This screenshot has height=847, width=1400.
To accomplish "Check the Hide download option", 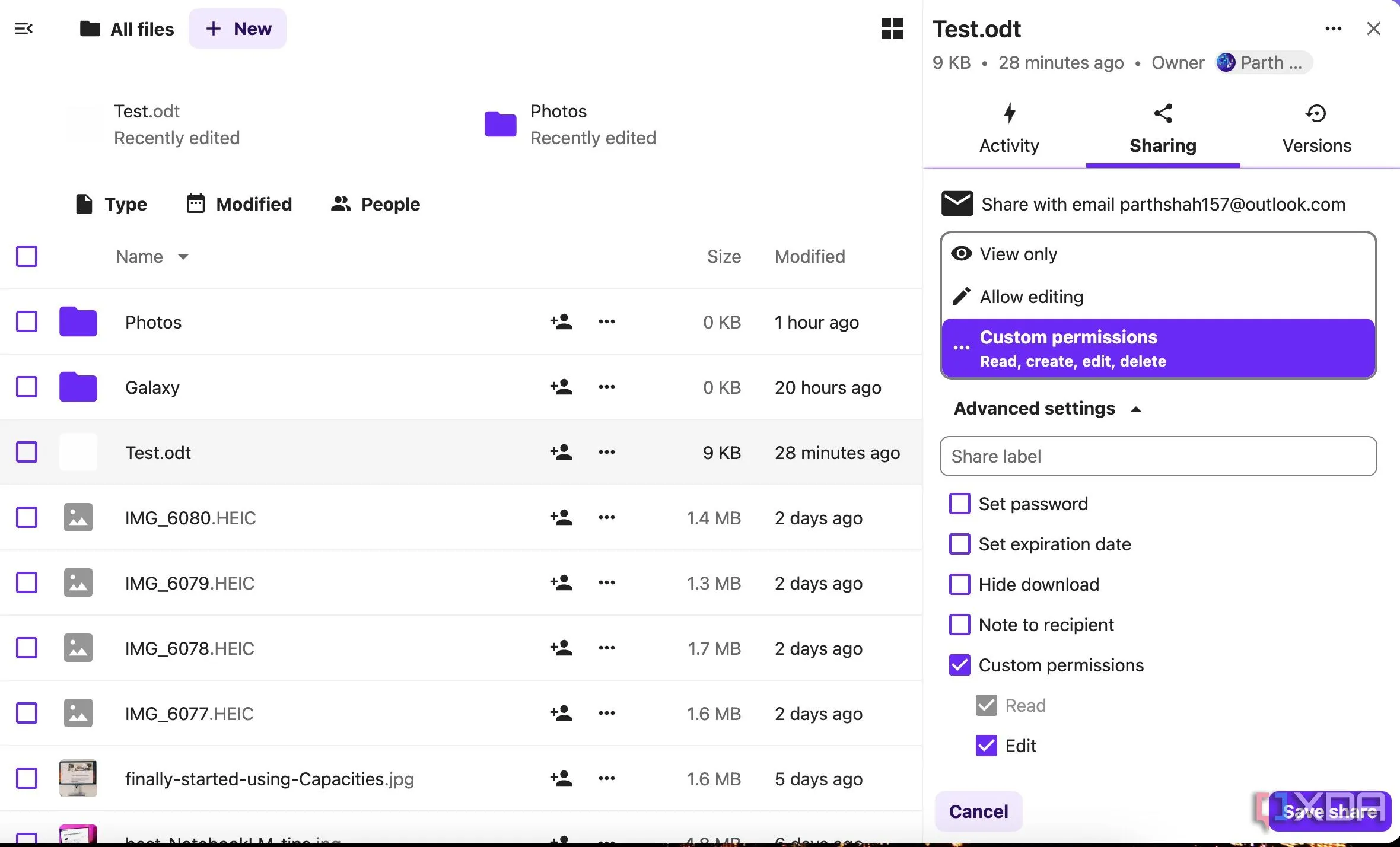I will 959,584.
